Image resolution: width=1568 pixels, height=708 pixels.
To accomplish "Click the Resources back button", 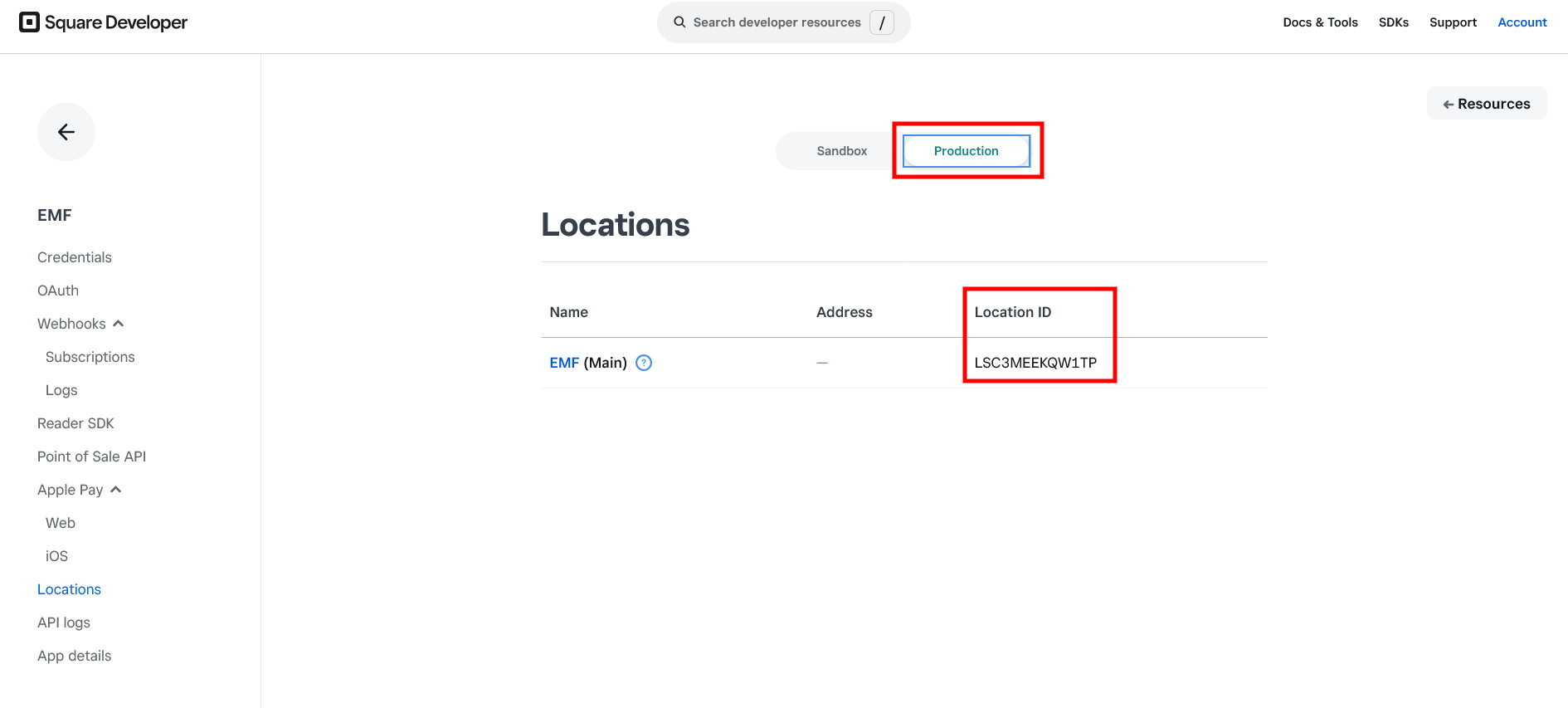I will coord(1487,104).
